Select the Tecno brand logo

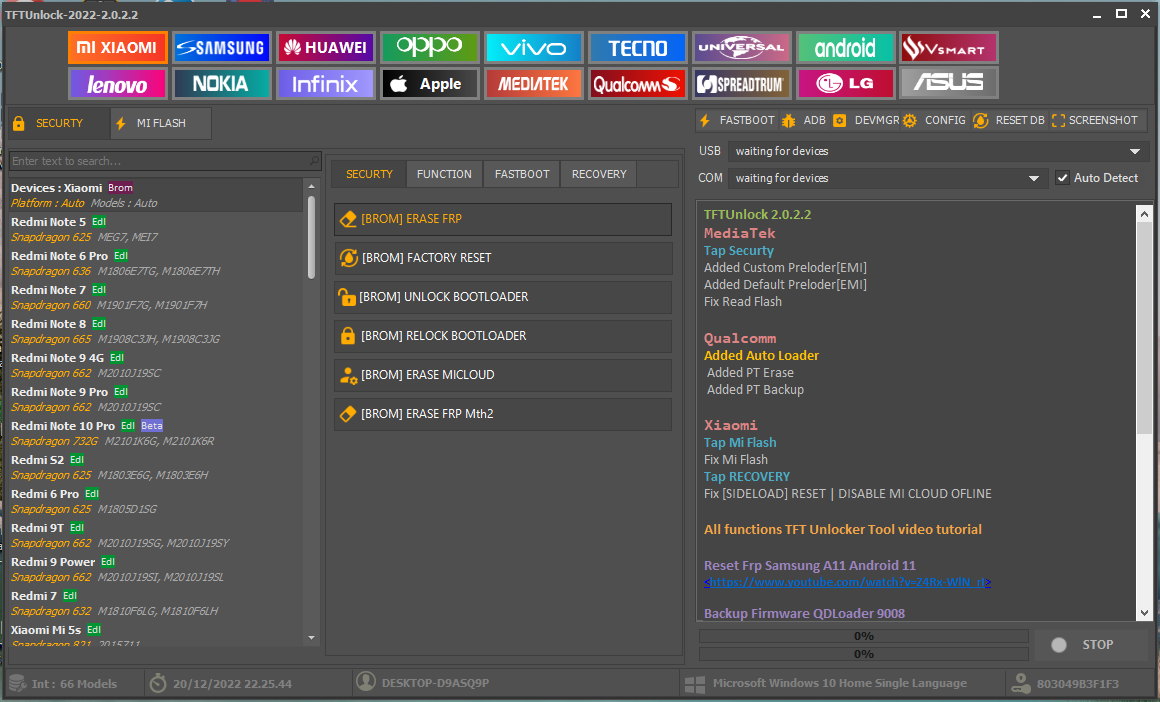(x=638, y=48)
